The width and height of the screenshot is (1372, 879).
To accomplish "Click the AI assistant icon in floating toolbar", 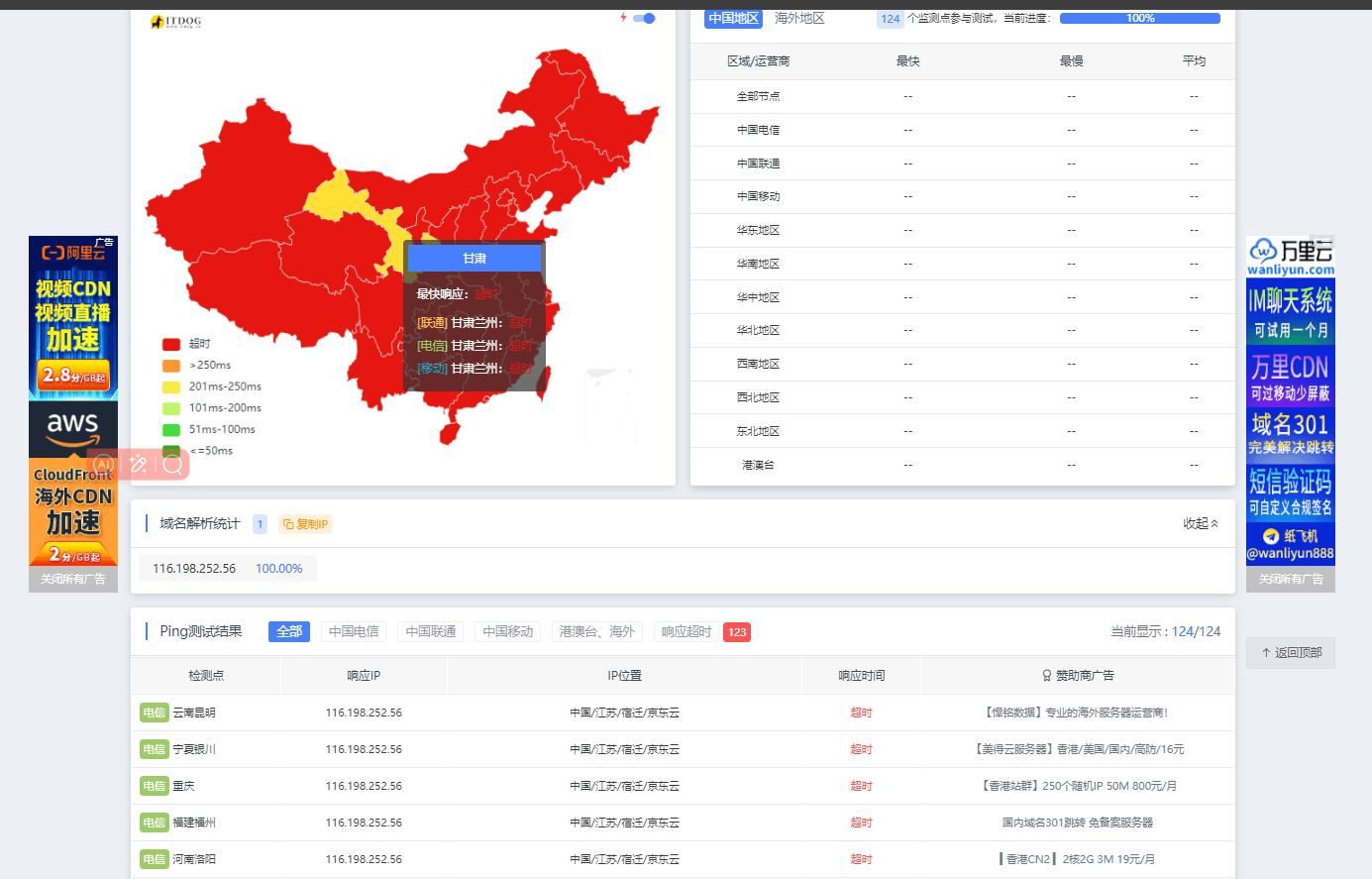I will click(x=104, y=464).
